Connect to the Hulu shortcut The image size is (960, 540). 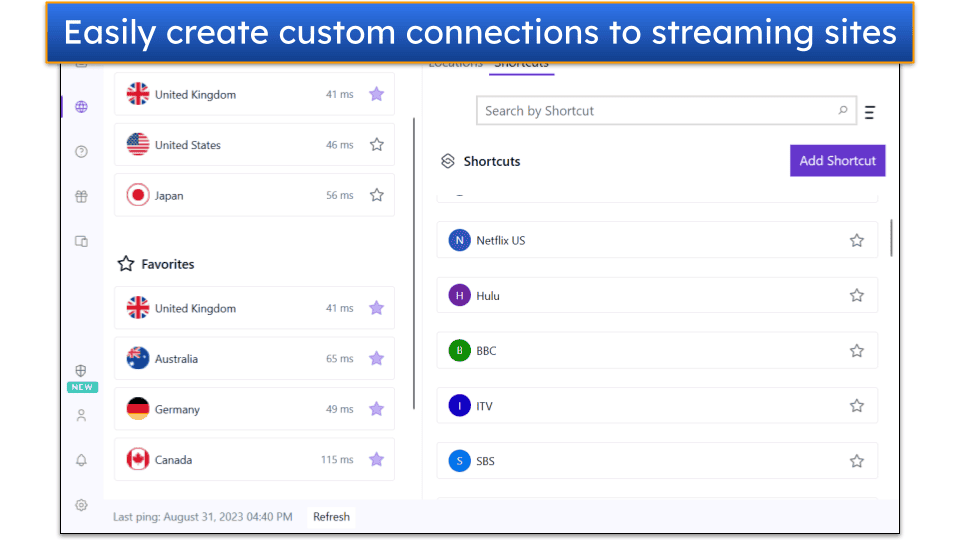pos(640,296)
